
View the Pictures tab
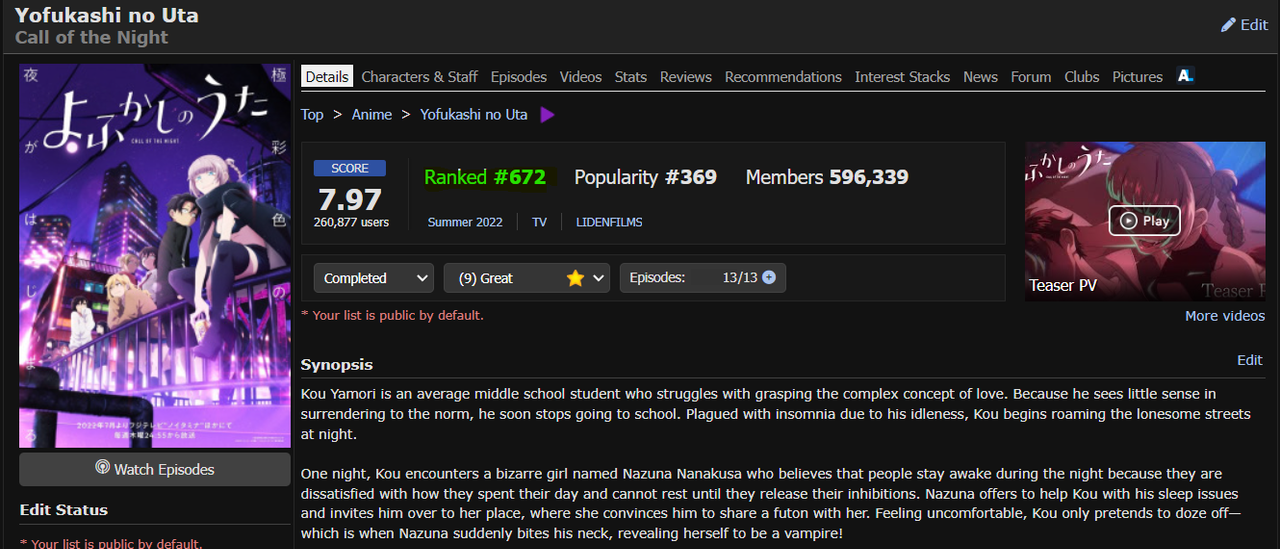1138,77
